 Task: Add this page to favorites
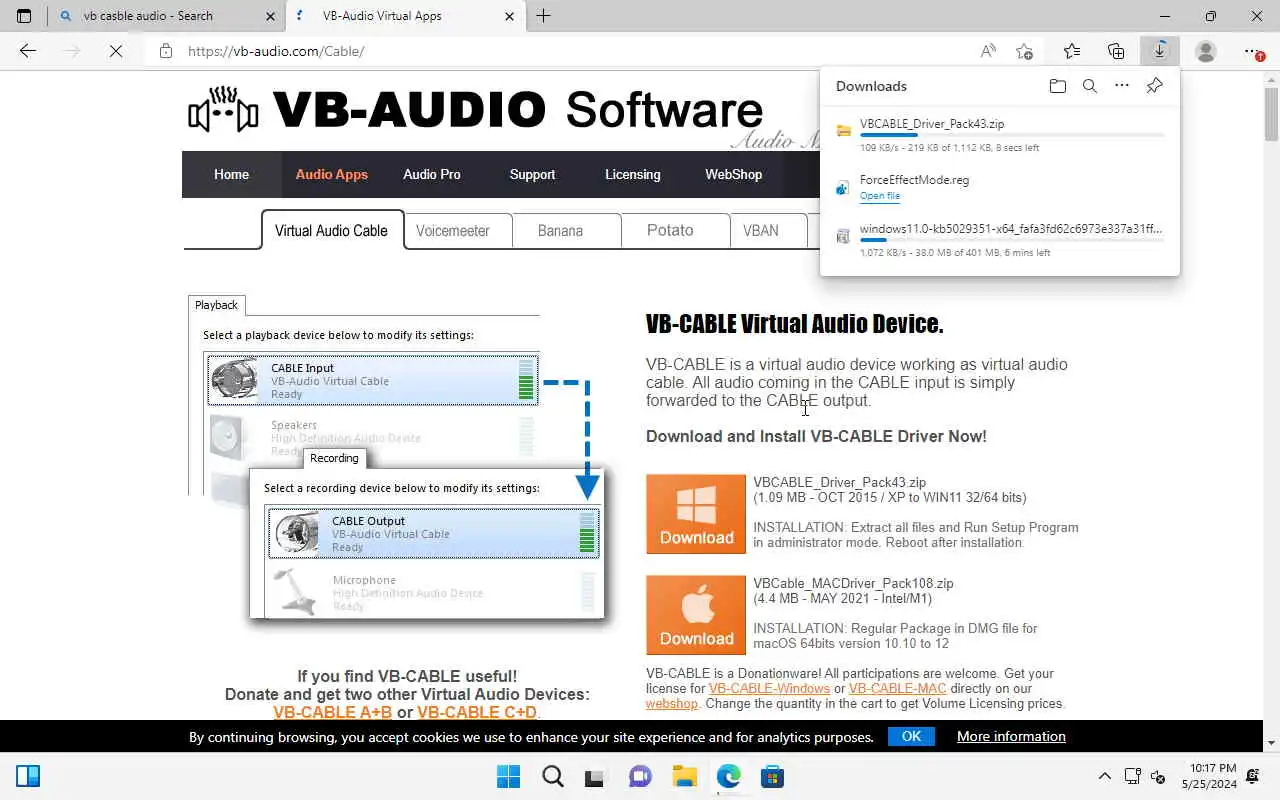tap(1024, 51)
